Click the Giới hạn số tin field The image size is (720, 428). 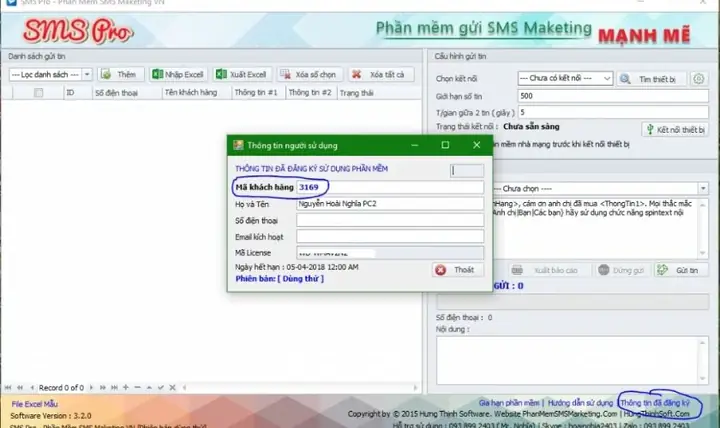pyautogui.click(x=613, y=96)
